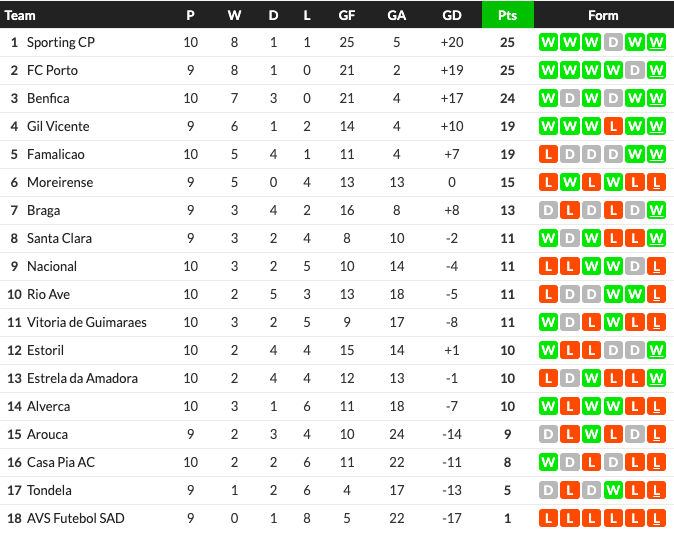Viewport: 674px width, 539px height.
Task: Open the Benfica team link
Action: [x=48, y=99]
